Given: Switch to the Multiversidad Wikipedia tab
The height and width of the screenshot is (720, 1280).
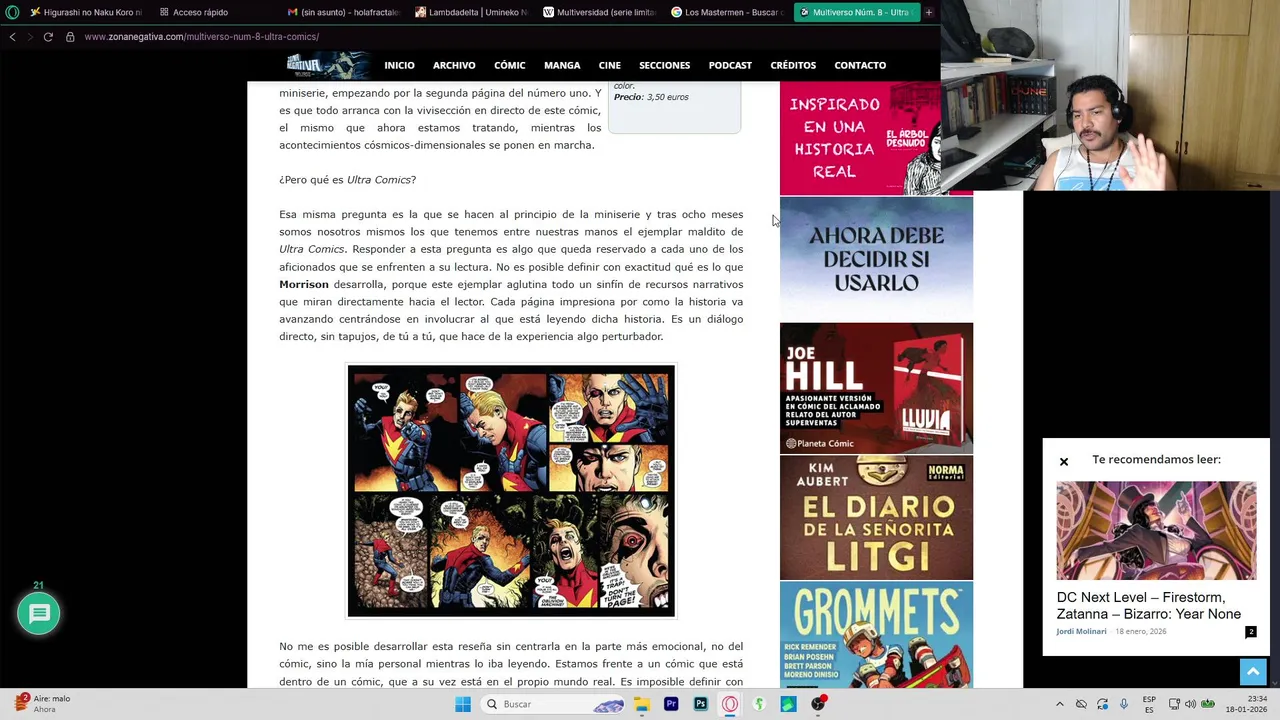Looking at the screenshot, I should pyautogui.click(x=598, y=12).
